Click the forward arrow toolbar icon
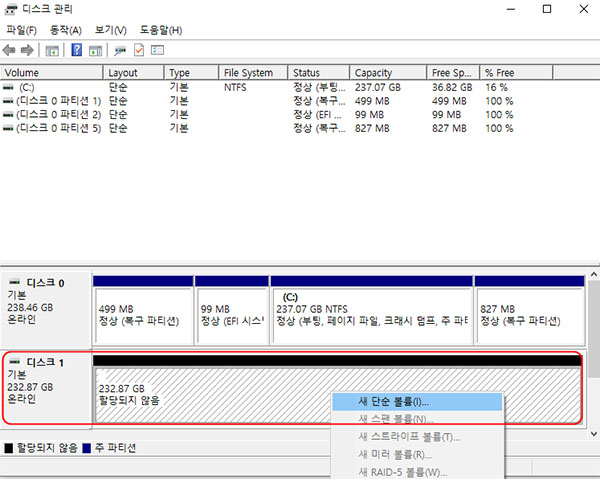 (27, 50)
